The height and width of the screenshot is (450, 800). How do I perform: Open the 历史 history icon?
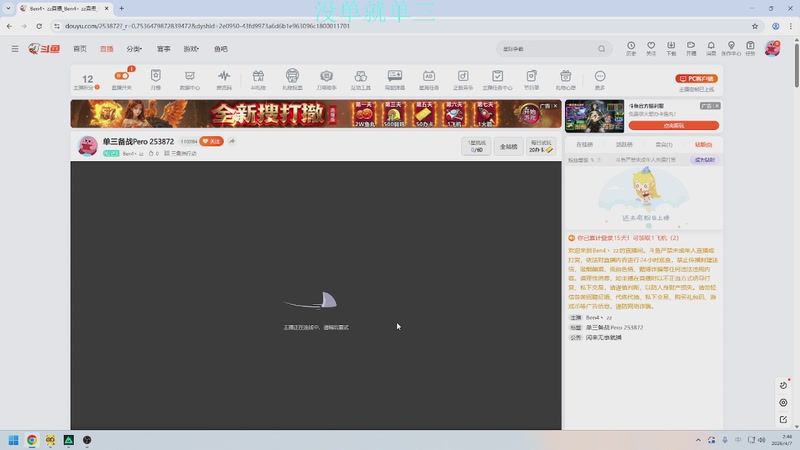point(631,48)
